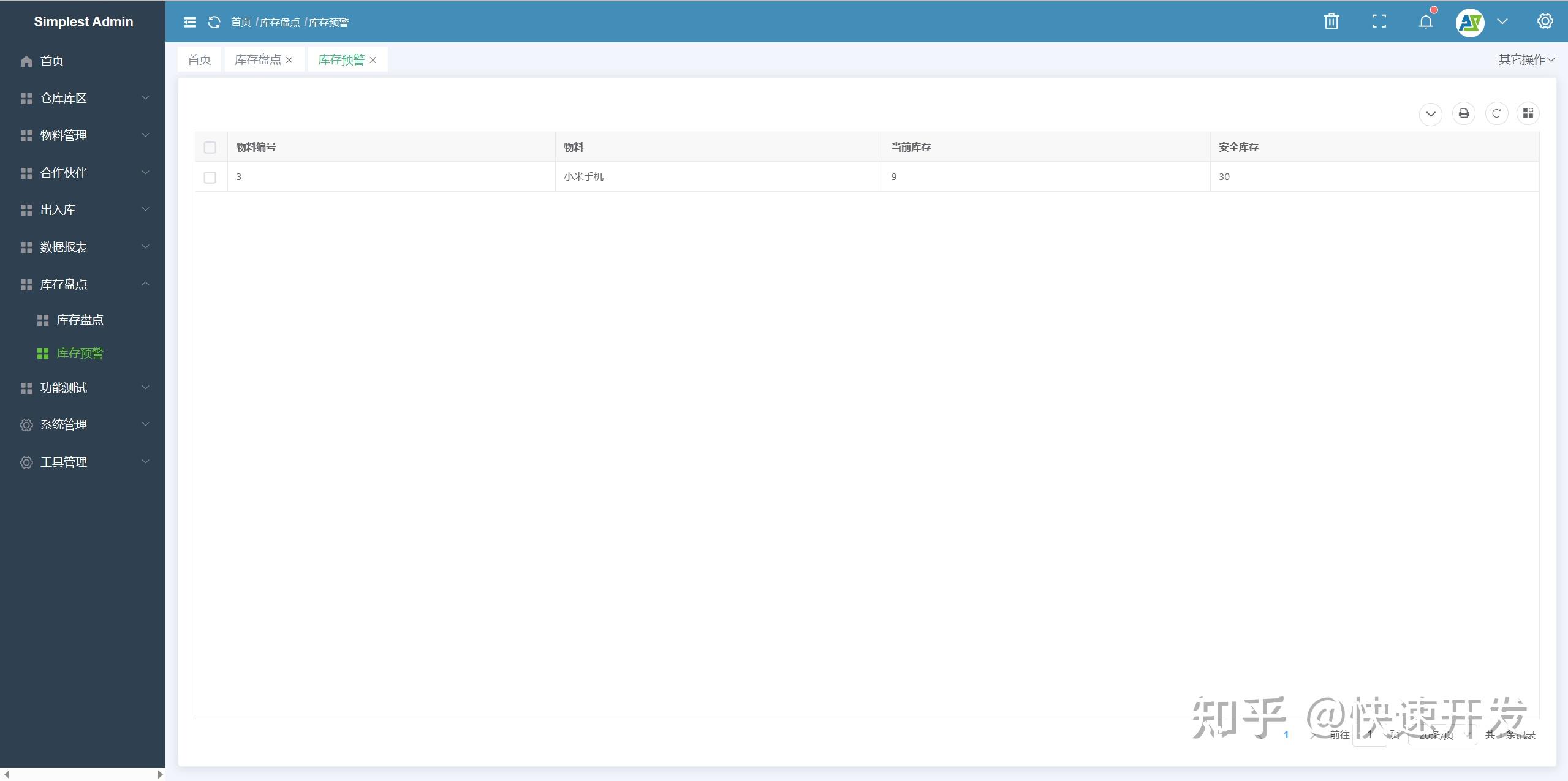
Task: Close the 库存预警 tab
Action: (x=373, y=60)
